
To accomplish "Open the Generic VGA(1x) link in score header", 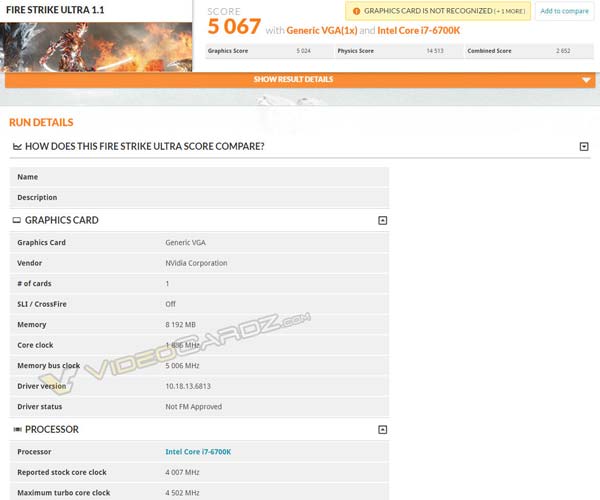I will [x=323, y=31].
